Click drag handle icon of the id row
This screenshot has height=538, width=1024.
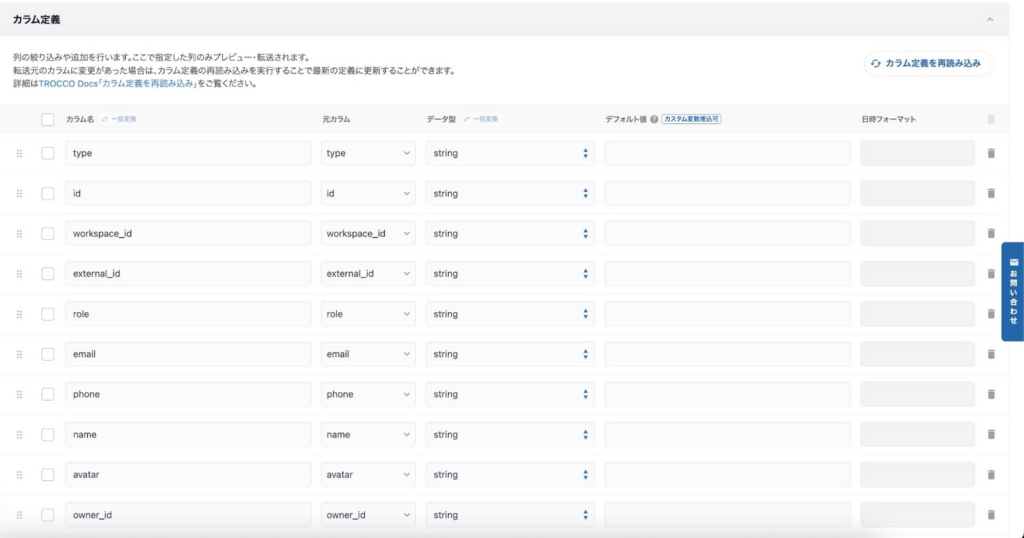[x=19, y=193]
